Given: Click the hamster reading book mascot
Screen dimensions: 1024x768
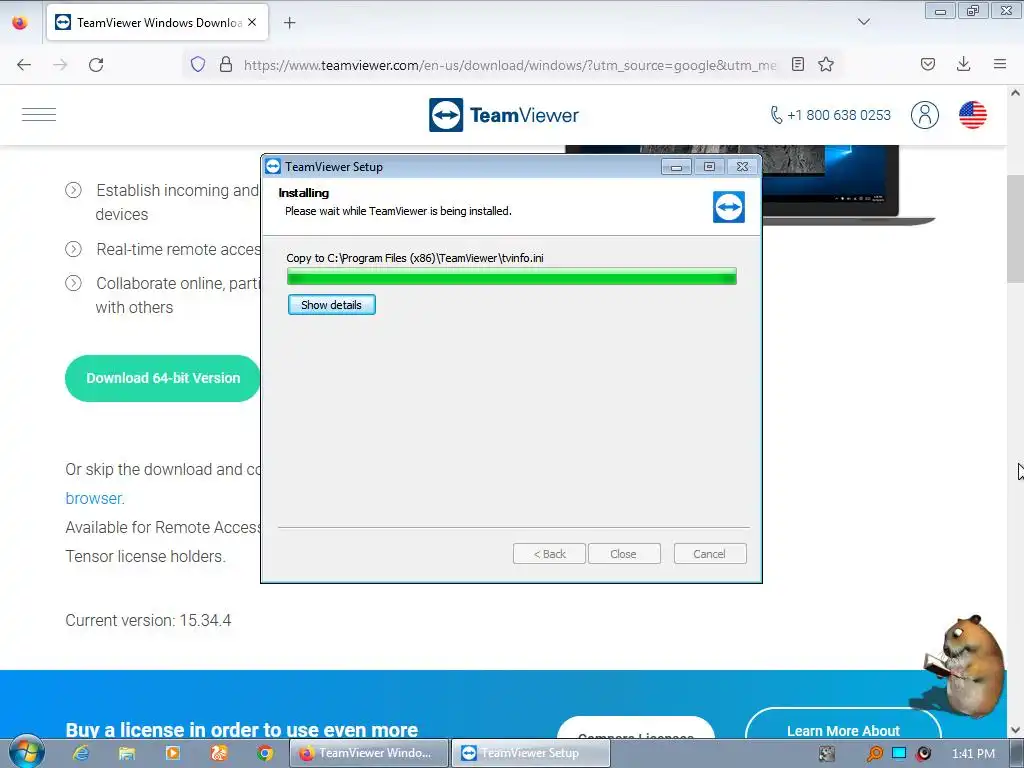Looking at the screenshot, I should (964, 665).
